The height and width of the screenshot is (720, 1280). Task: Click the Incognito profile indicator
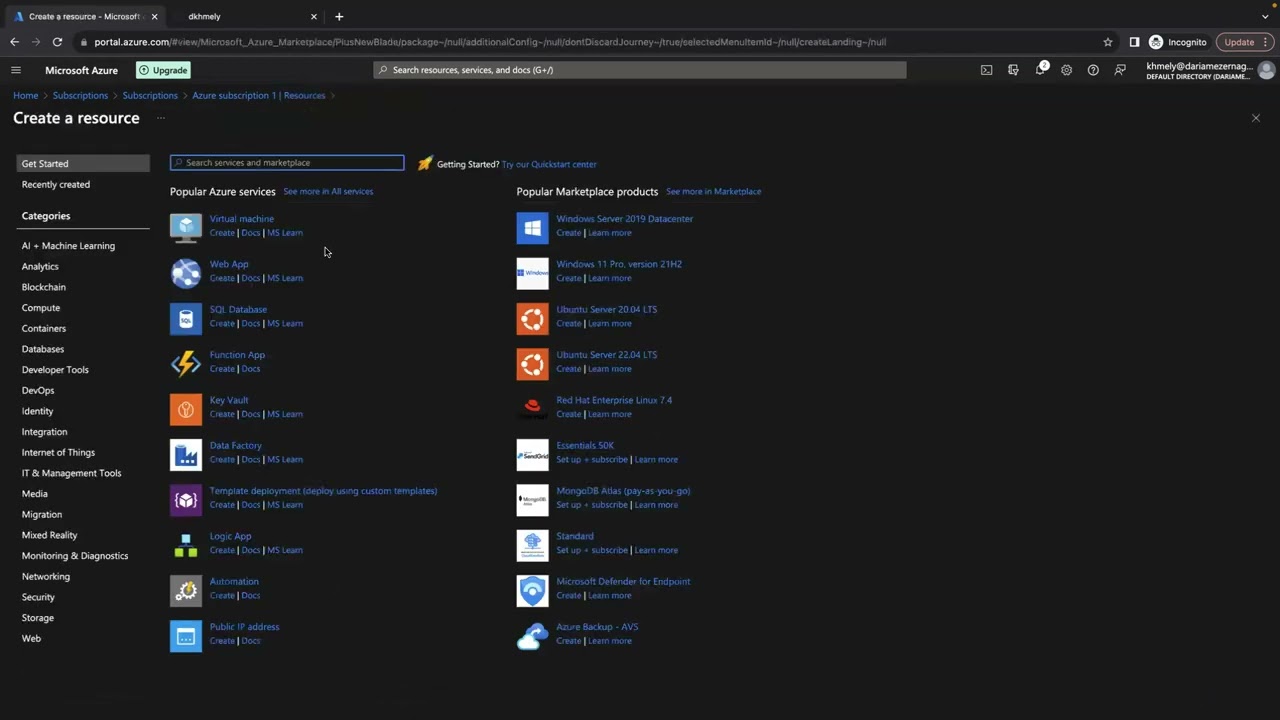click(1178, 42)
